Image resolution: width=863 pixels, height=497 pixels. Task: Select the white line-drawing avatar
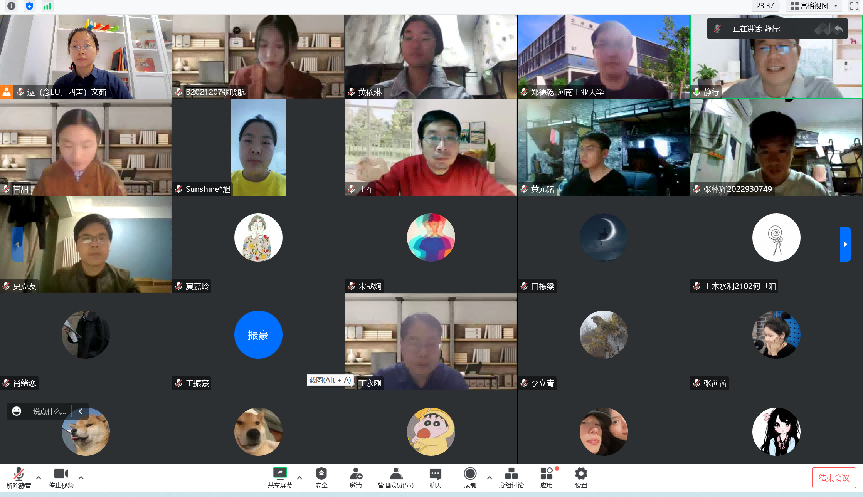click(777, 237)
